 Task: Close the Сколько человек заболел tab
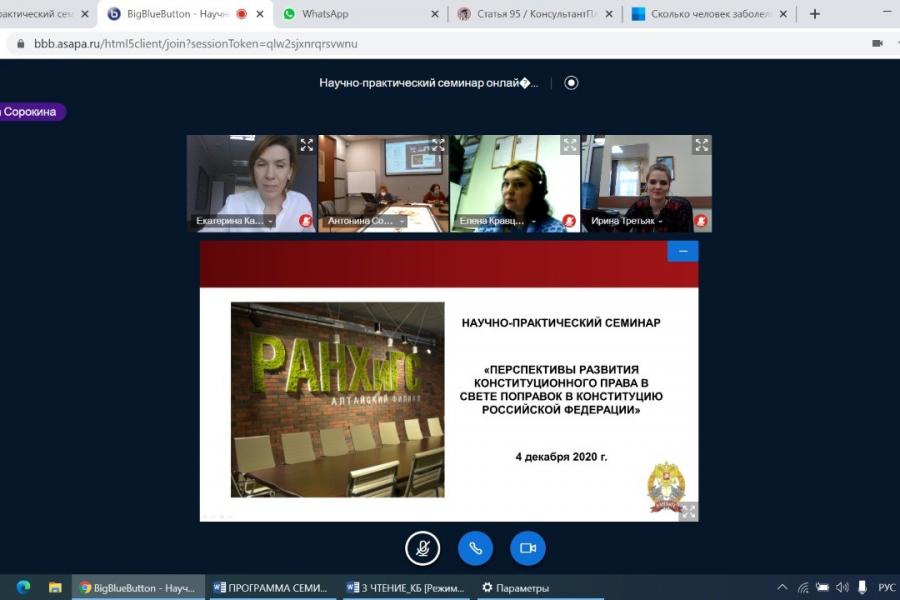[x=783, y=14]
